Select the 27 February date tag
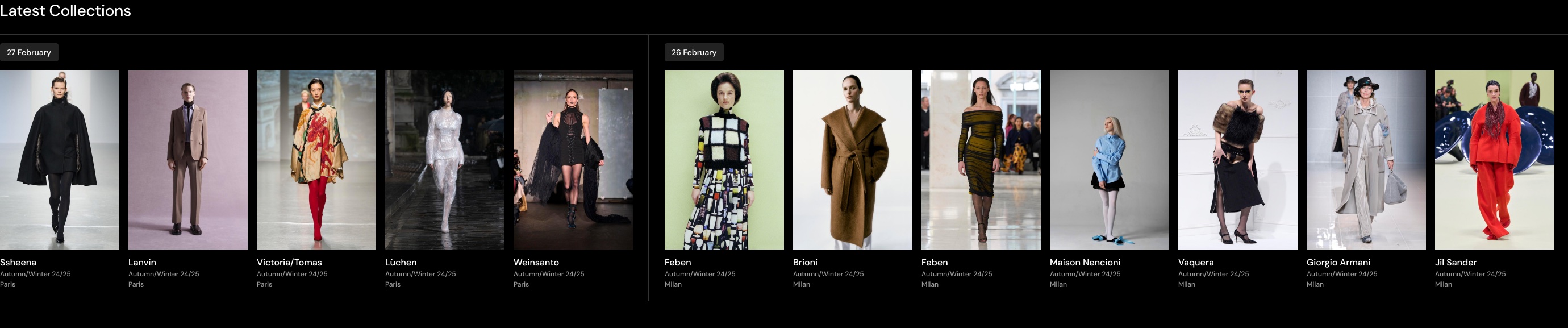1568x328 pixels. tap(28, 52)
